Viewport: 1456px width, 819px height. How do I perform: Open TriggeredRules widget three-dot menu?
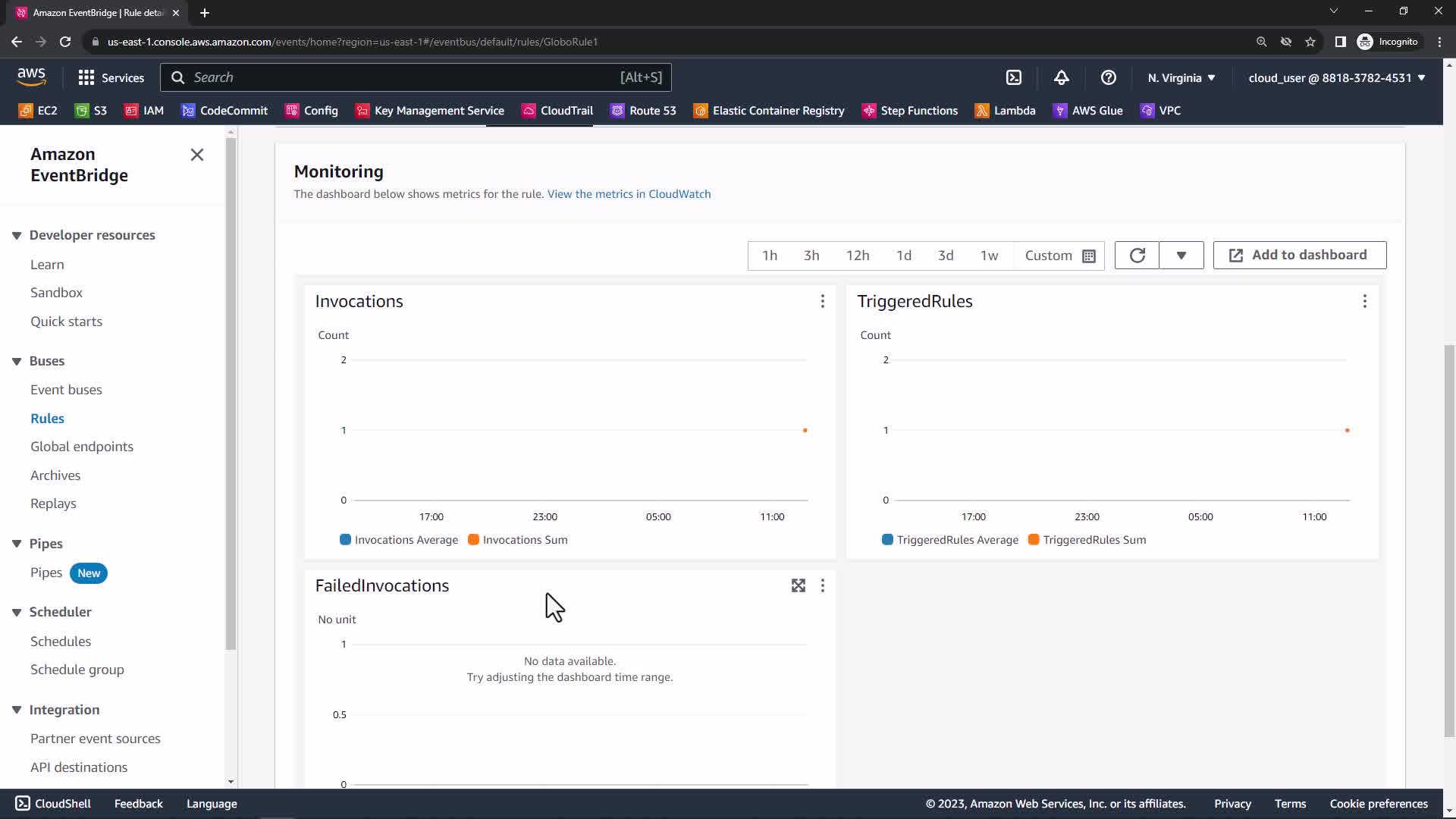[x=1364, y=302]
